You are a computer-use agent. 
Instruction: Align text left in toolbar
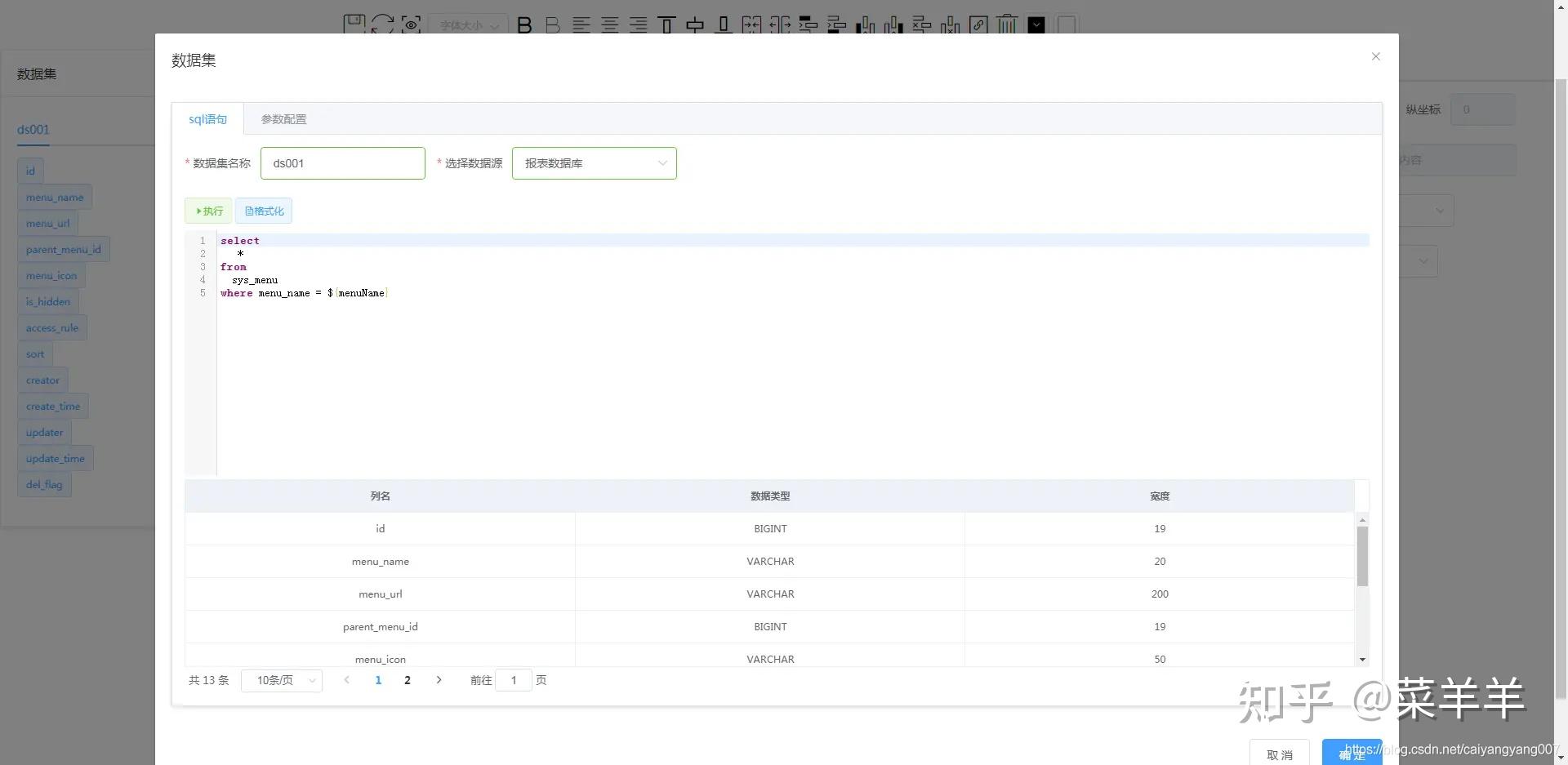coord(581,25)
